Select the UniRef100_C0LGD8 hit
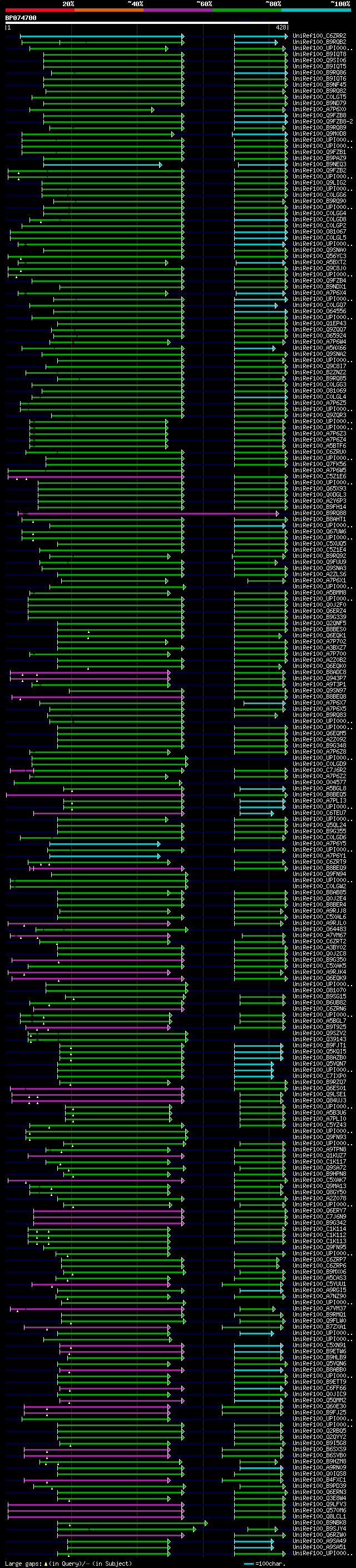The width and height of the screenshot is (356, 1568). (319, 220)
